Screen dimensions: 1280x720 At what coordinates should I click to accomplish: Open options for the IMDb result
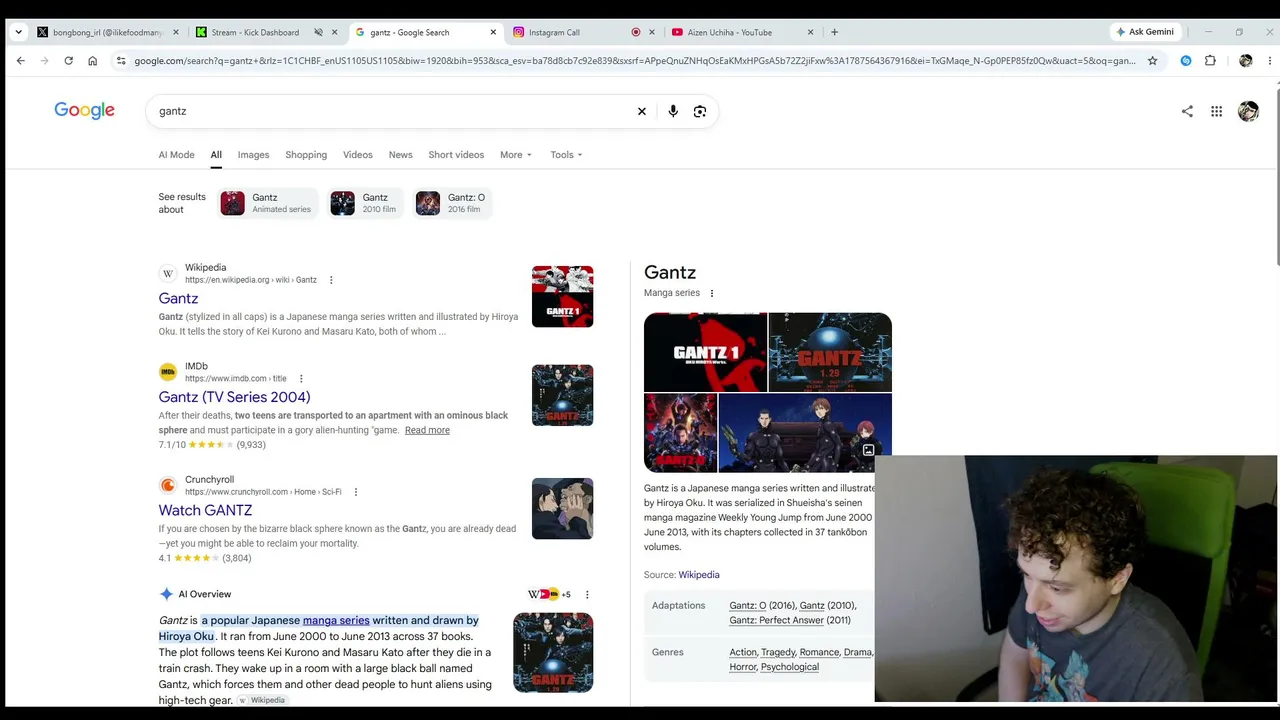[301, 379]
